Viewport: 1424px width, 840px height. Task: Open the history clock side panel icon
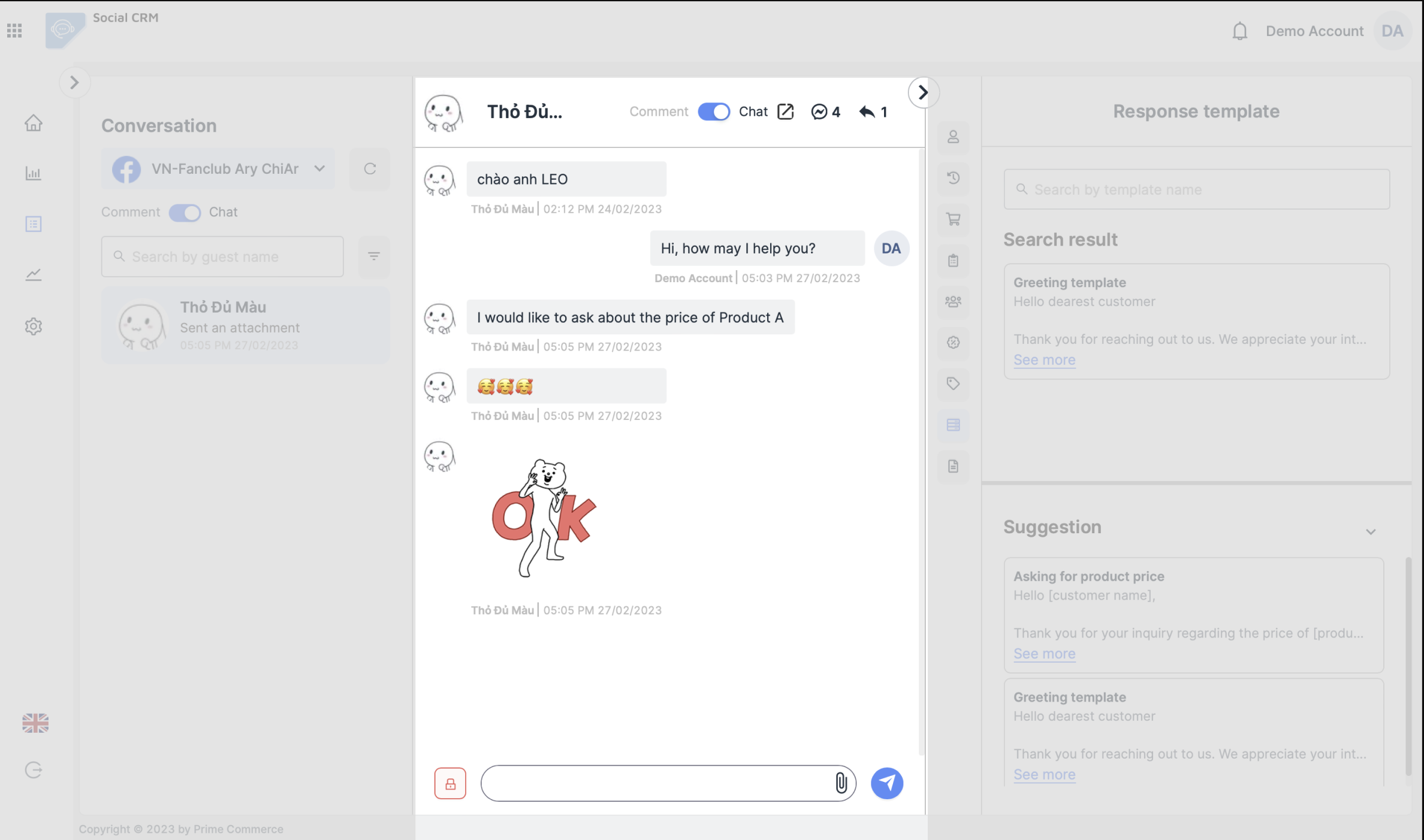point(953,178)
